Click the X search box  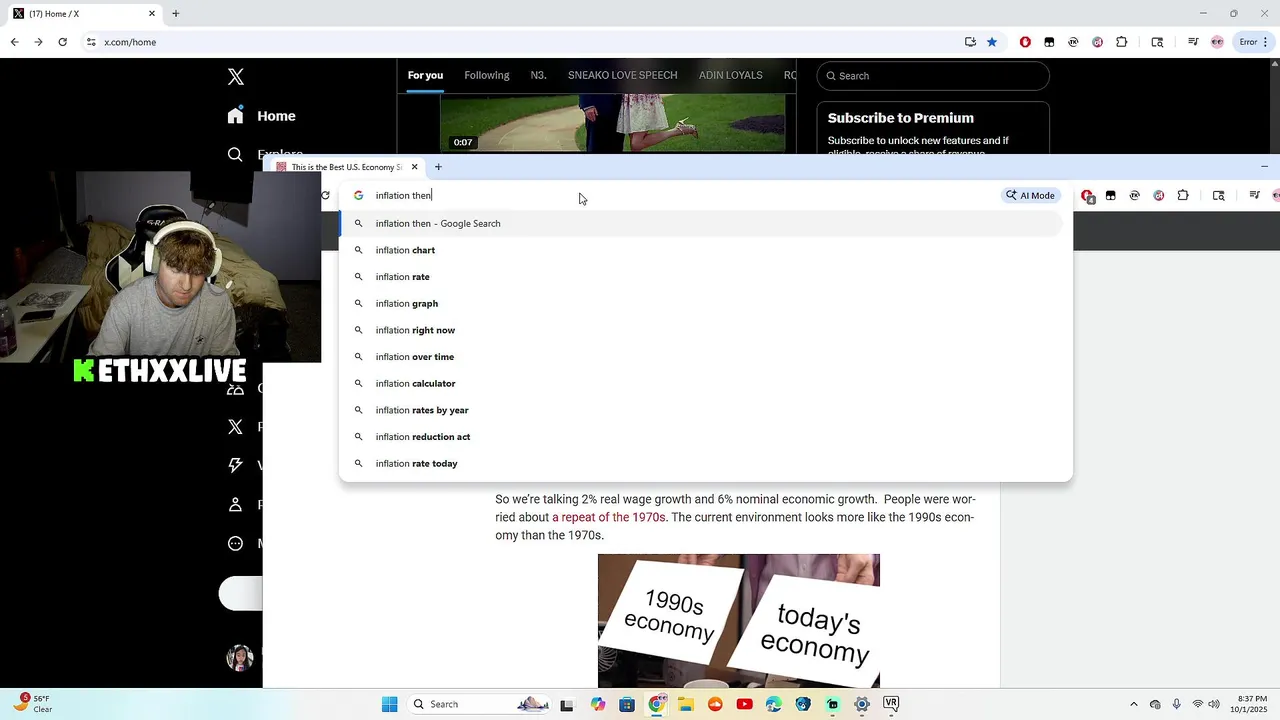(933, 76)
